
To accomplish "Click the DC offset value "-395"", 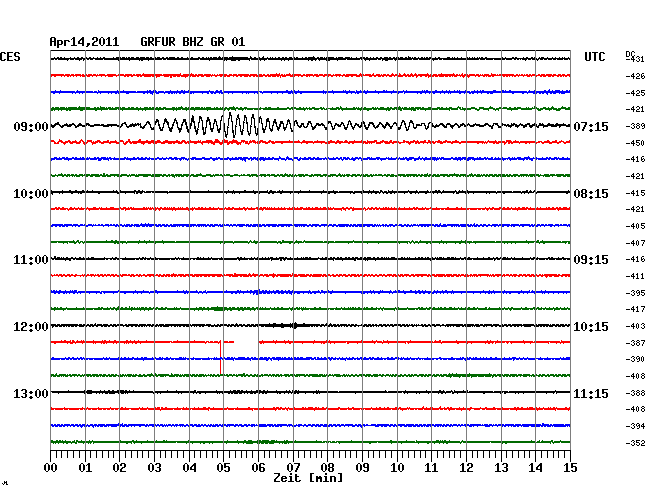I will pyautogui.click(x=635, y=293).
